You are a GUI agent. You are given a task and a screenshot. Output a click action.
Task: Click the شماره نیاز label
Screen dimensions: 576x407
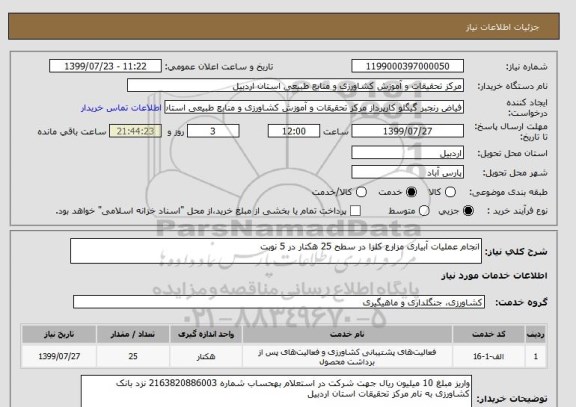(x=527, y=67)
